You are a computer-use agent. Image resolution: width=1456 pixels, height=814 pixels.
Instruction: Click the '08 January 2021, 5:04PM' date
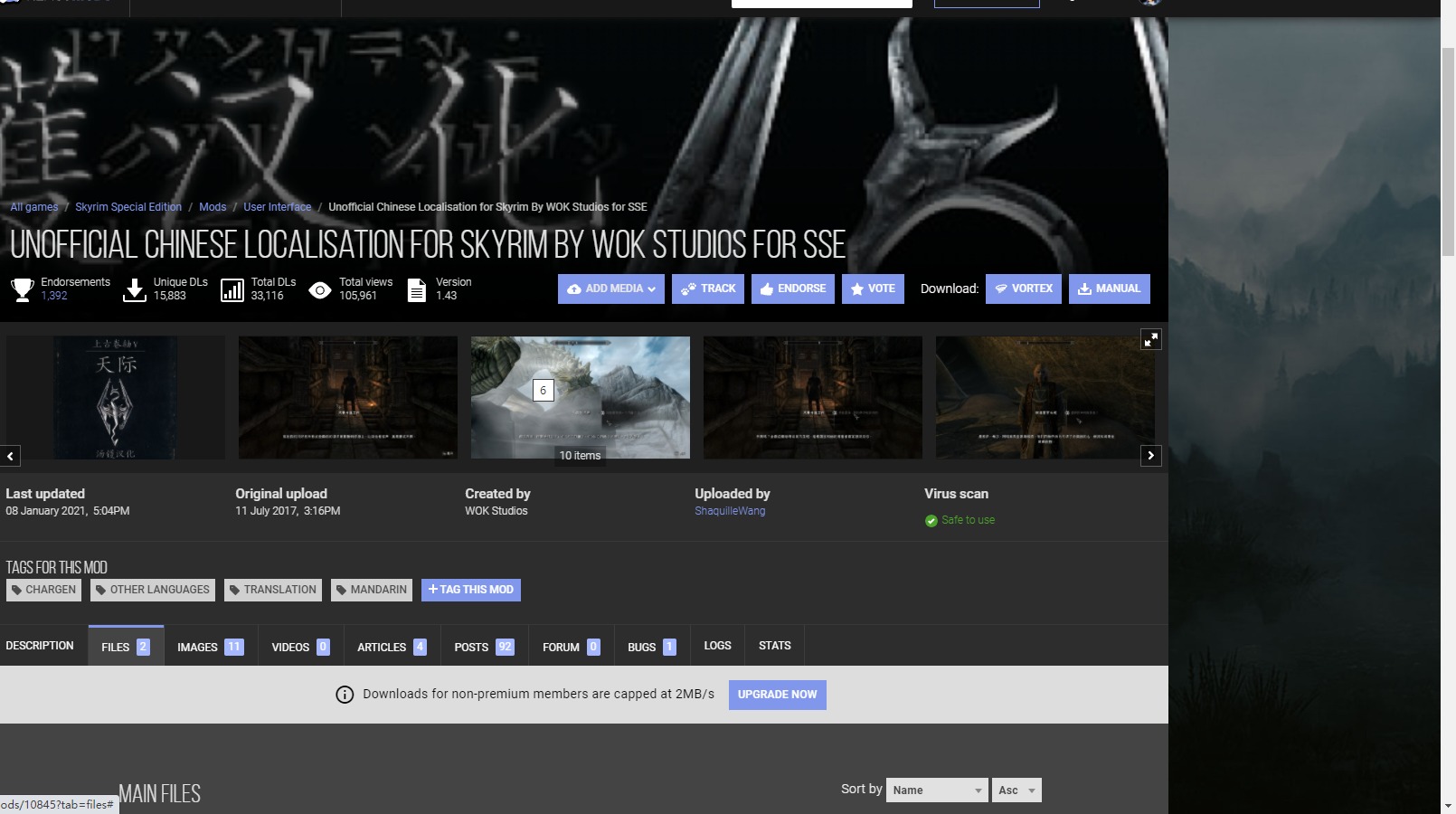click(x=68, y=511)
